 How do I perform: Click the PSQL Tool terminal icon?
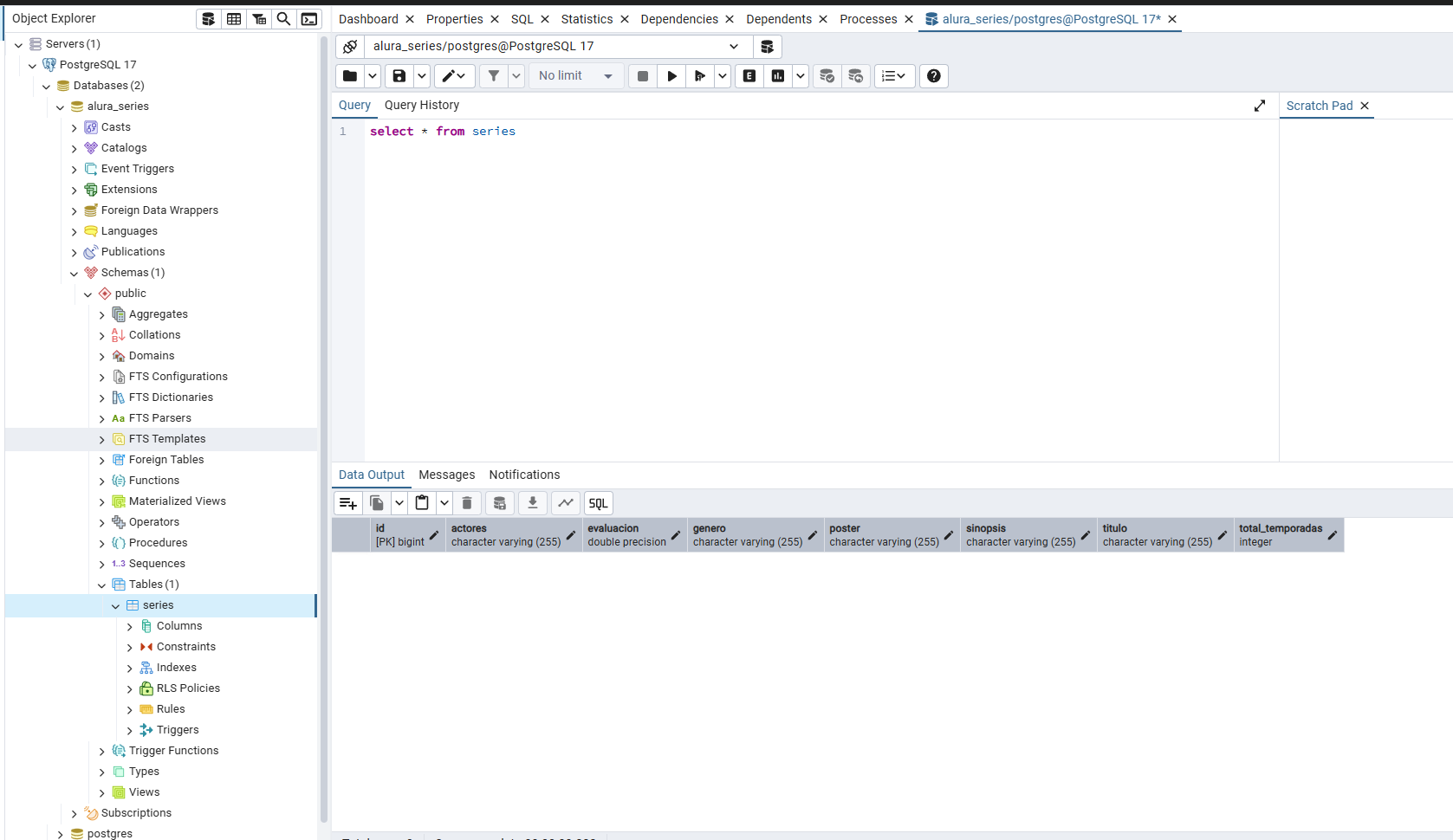pos(309,19)
